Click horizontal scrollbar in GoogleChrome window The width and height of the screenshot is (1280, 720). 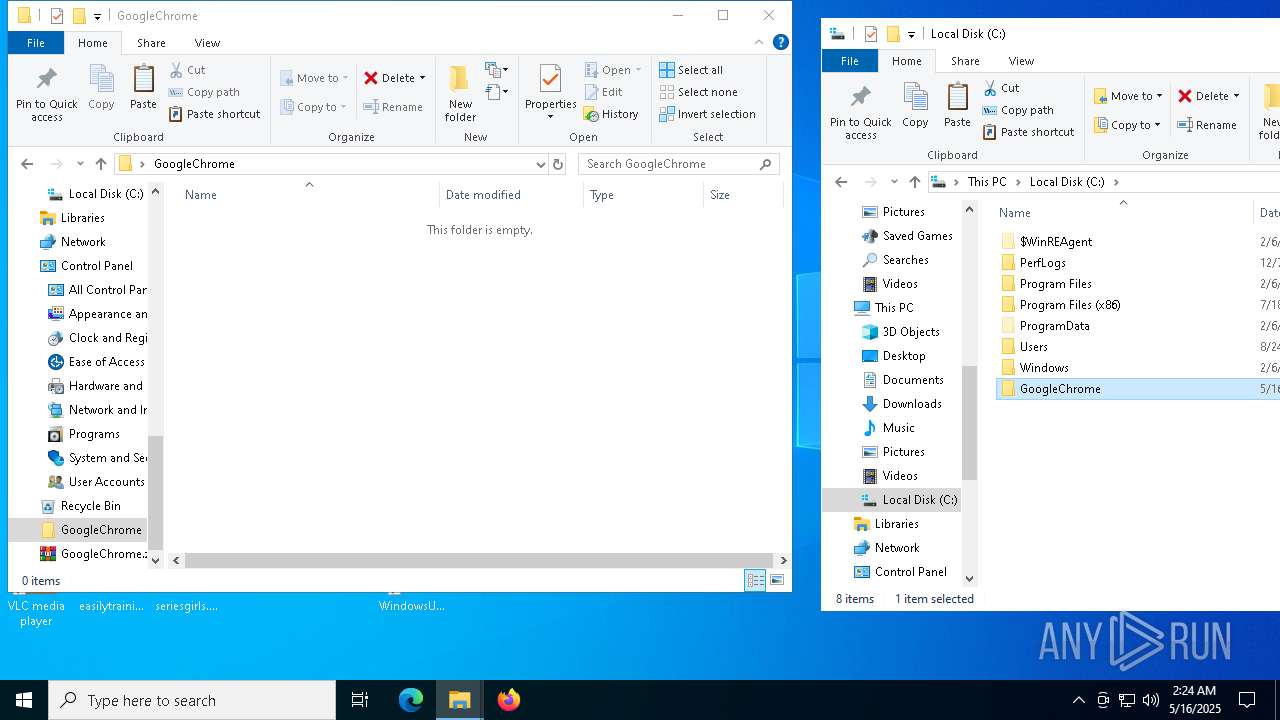click(x=479, y=561)
